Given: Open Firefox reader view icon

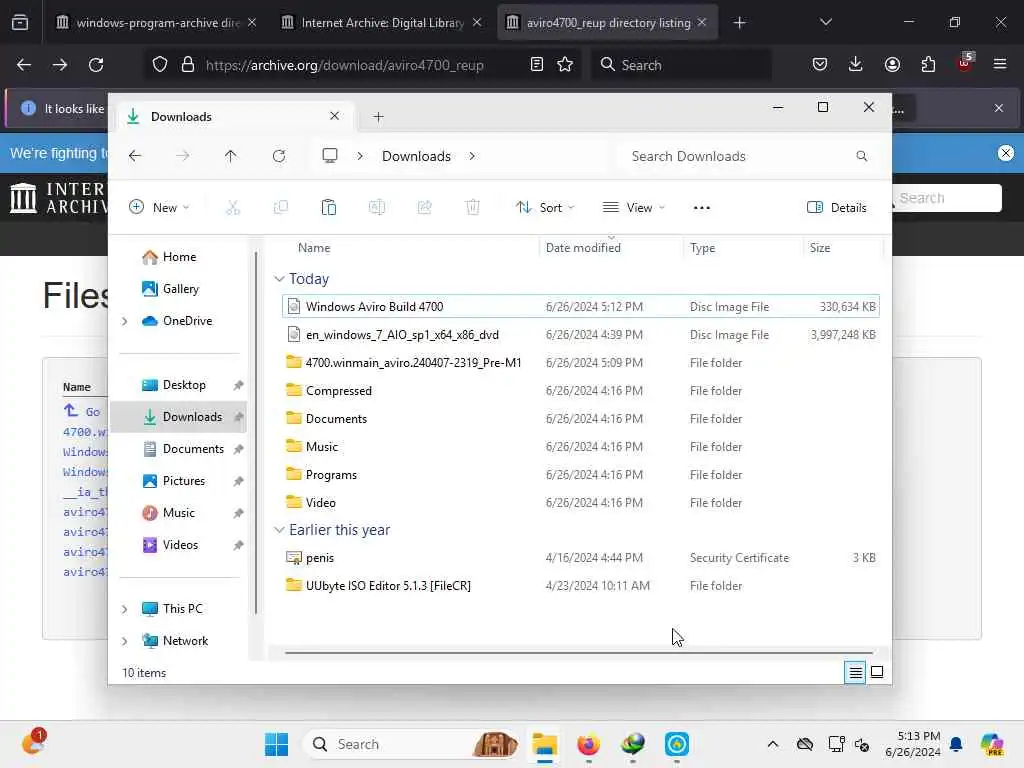Looking at the screenshot, I should tap(537, 65).
